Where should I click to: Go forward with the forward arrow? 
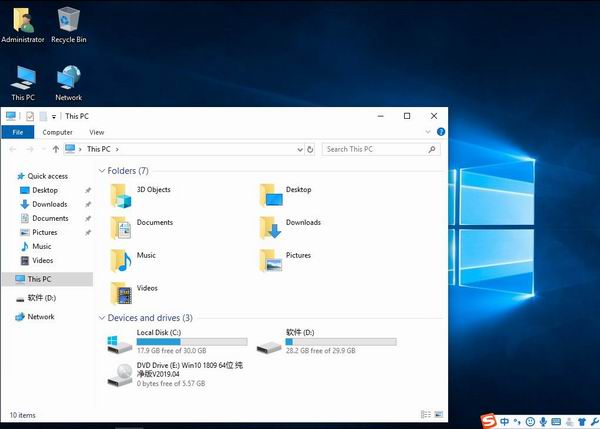tap(29, 149)
